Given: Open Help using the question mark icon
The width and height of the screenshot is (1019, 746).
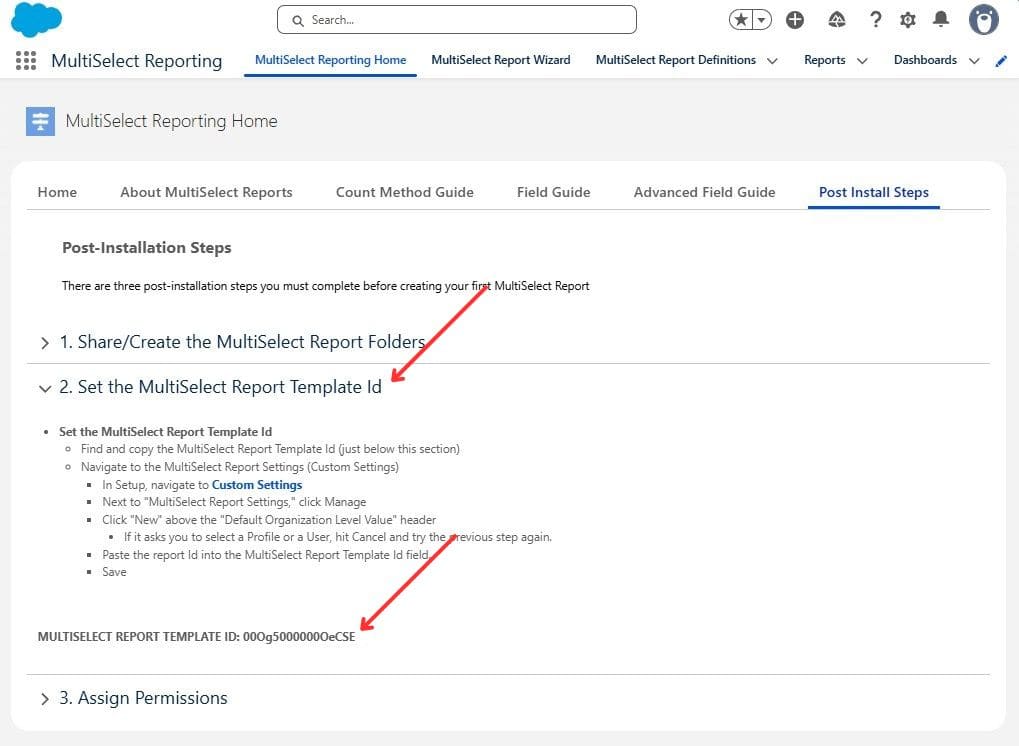Looking at the screenshot, I should click(x=876, y=19).
